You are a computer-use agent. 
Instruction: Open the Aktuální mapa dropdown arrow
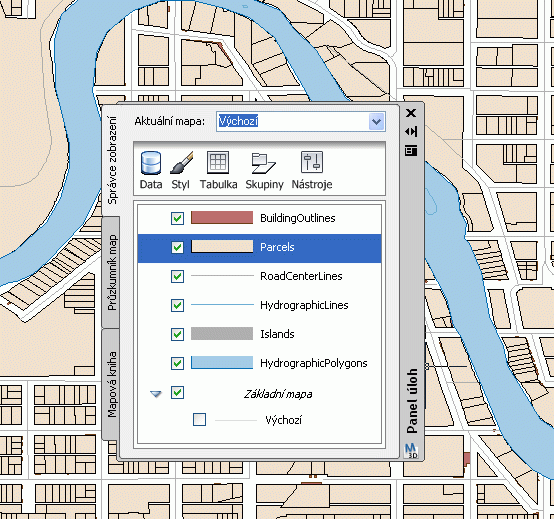376,122
